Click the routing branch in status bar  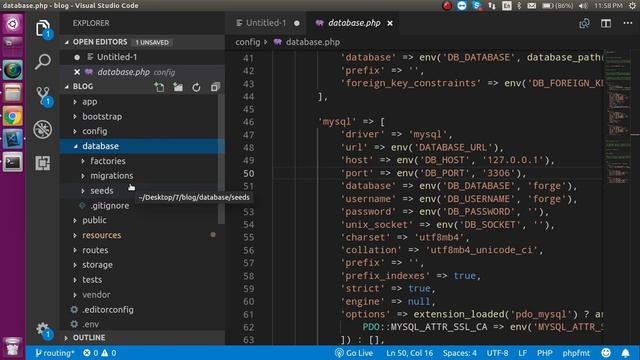pyautogui.click(x=54, y=353)
